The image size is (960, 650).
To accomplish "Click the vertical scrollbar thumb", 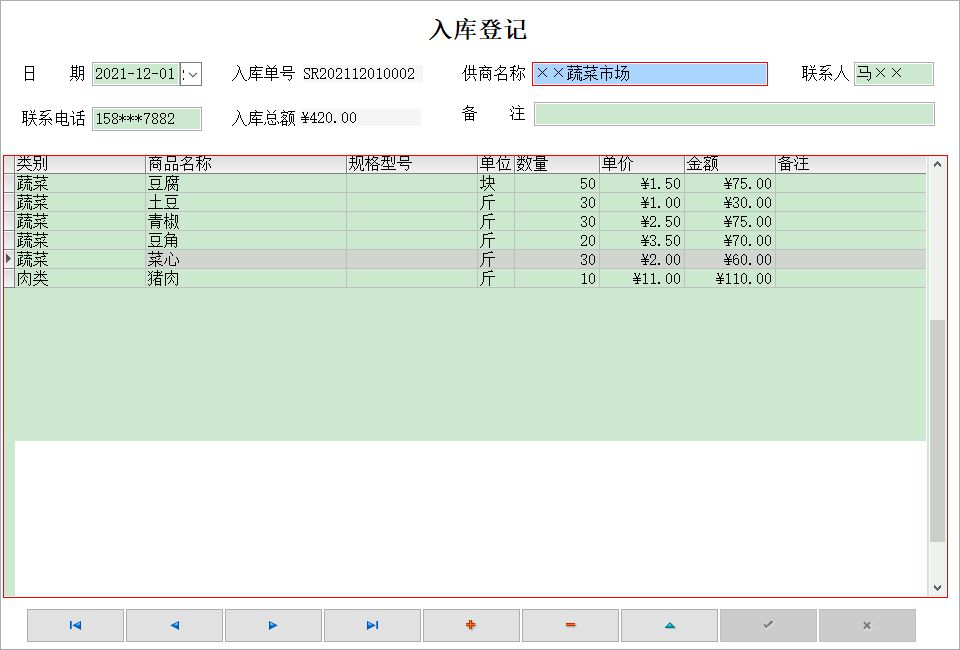I will (x=937, y=431).
